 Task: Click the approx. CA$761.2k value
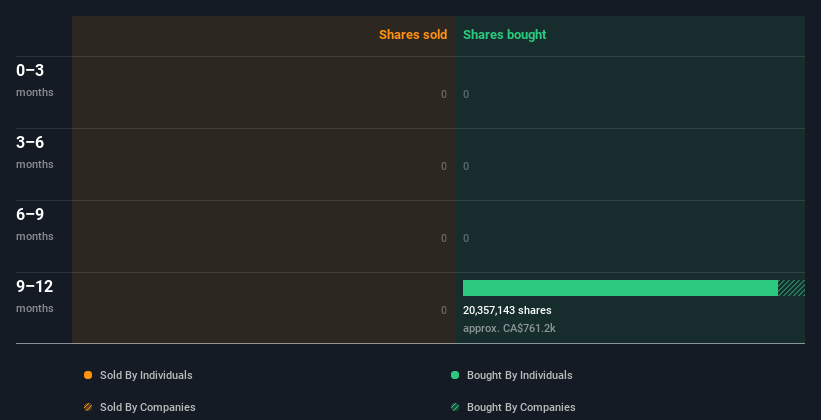(509, 328)
